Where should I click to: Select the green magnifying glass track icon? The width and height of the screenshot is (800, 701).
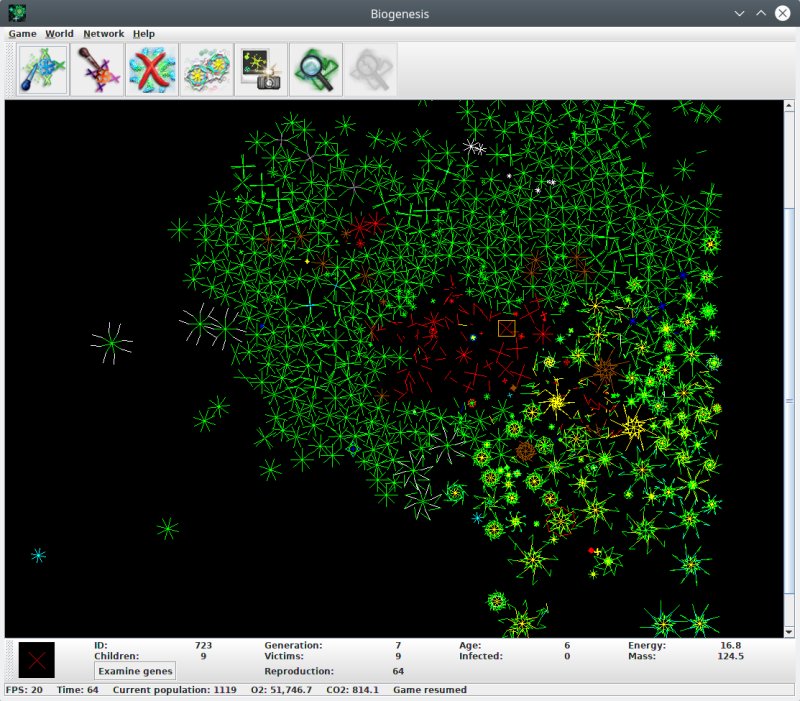point(316,70)
